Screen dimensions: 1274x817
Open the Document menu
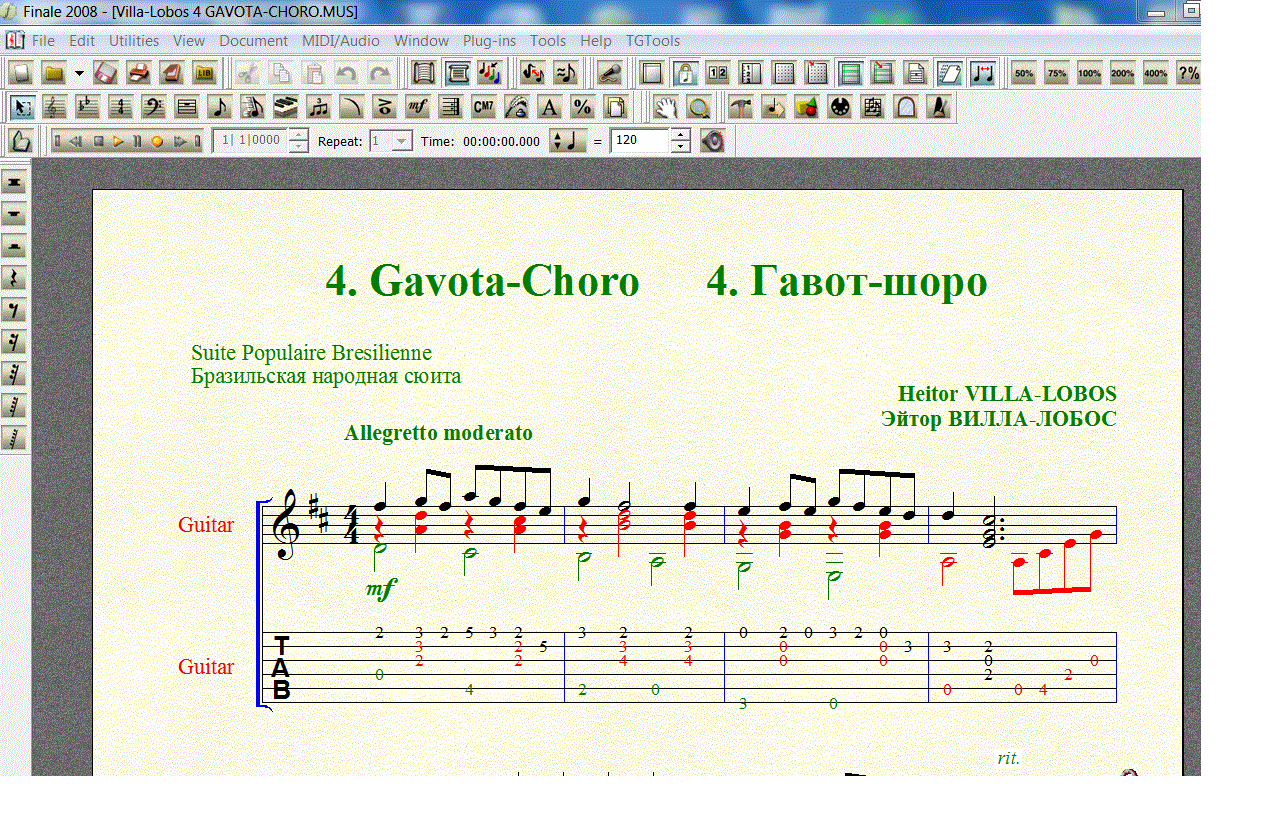(x=254, y=41)
